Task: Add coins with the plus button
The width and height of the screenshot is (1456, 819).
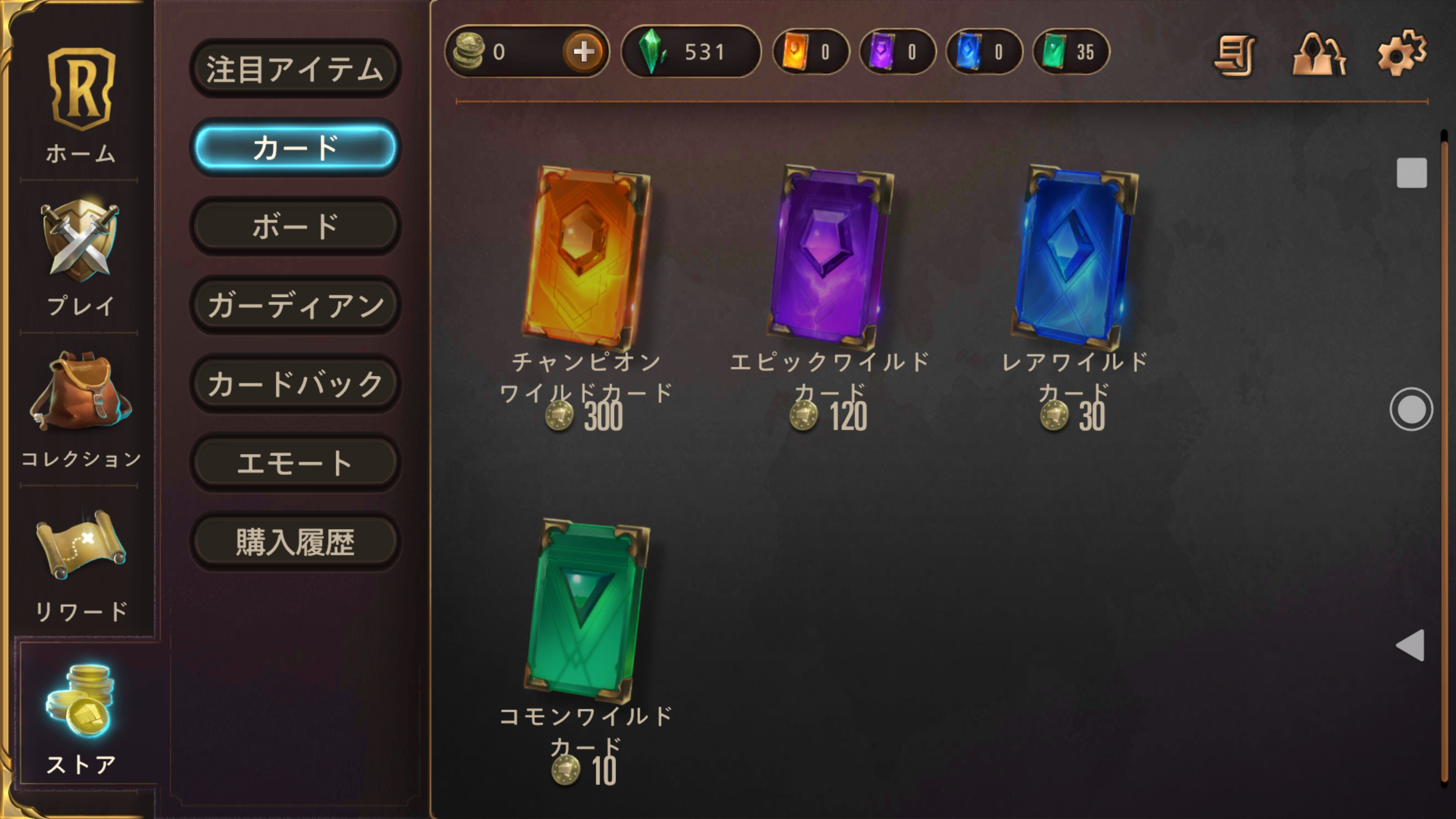Action: tap(583, 52)
